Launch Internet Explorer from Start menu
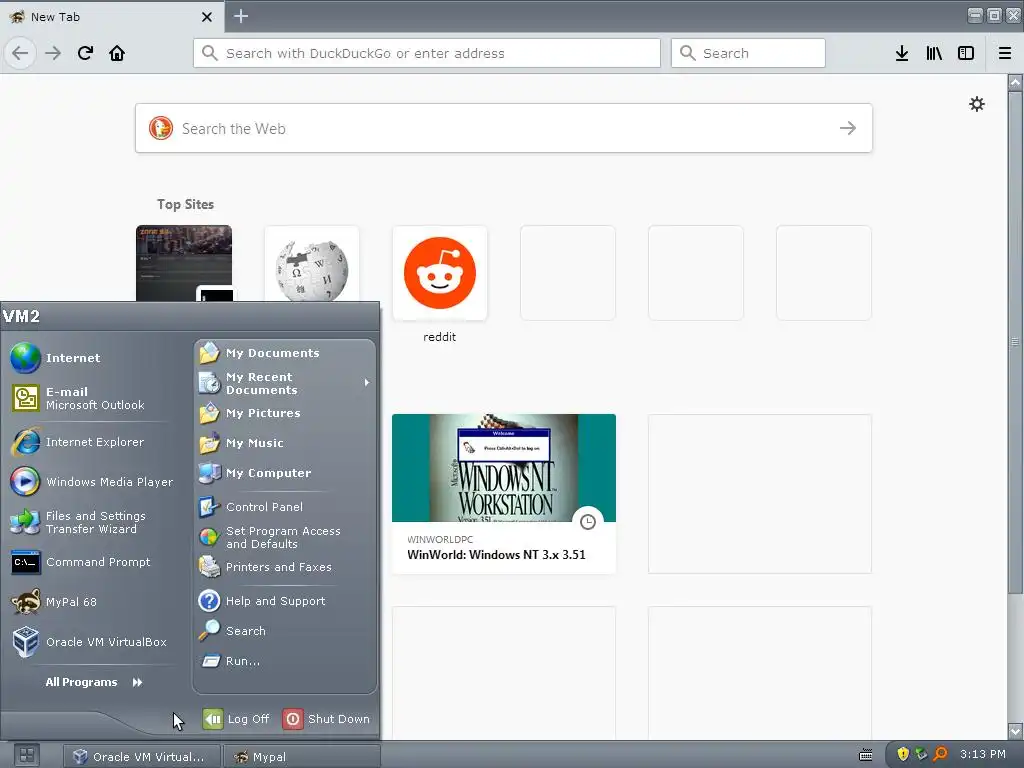Viewport: 1024px width, 768px height. (93, 442)
